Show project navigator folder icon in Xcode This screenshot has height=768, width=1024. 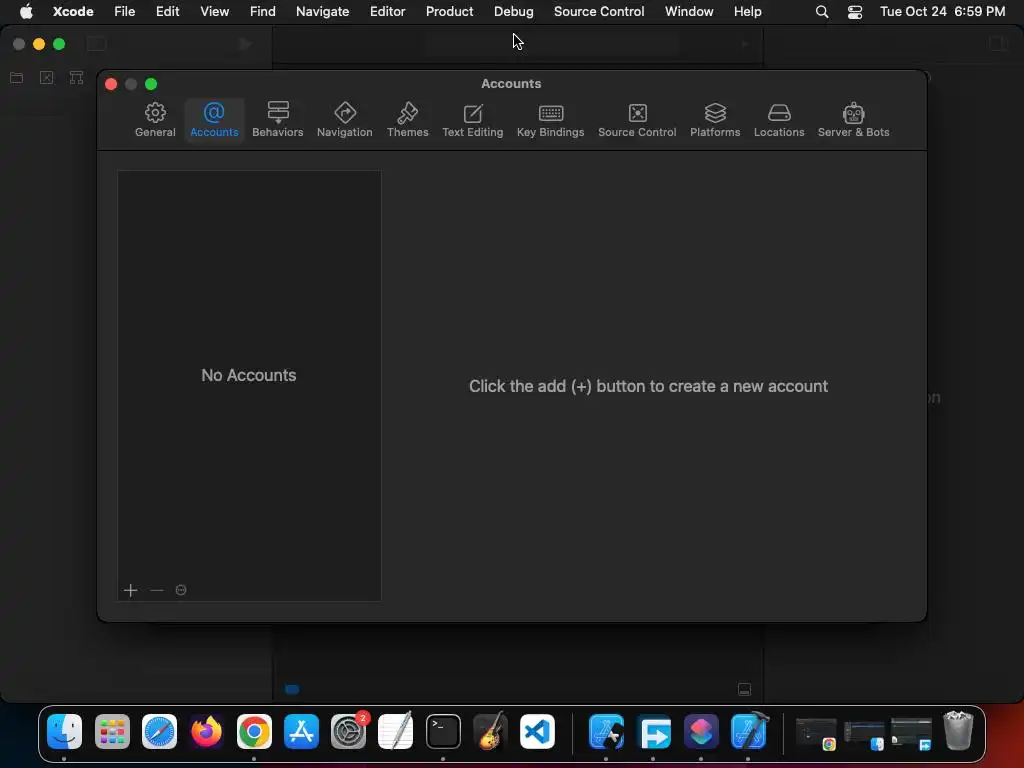(16, 78)
